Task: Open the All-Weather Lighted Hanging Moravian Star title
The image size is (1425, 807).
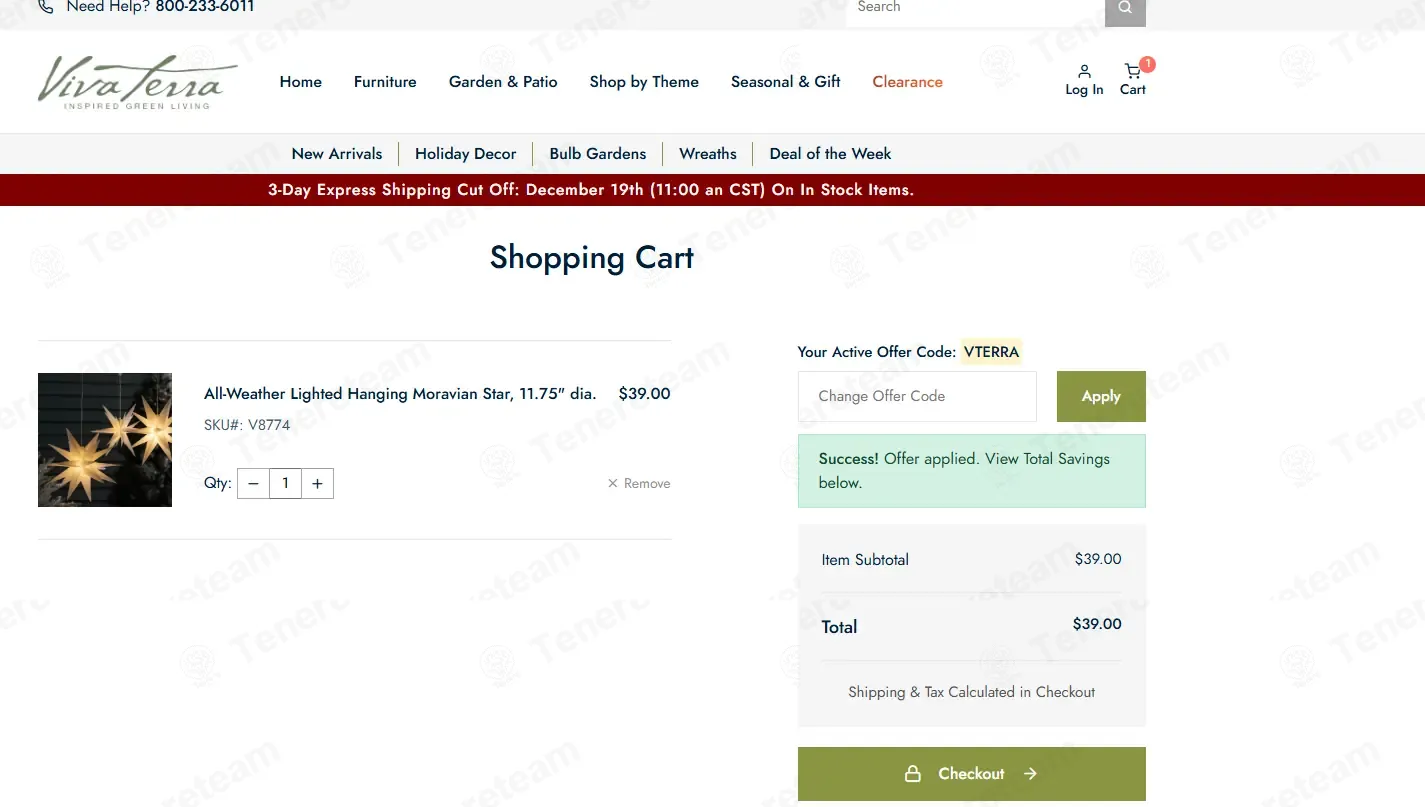Action: (400, 394)
